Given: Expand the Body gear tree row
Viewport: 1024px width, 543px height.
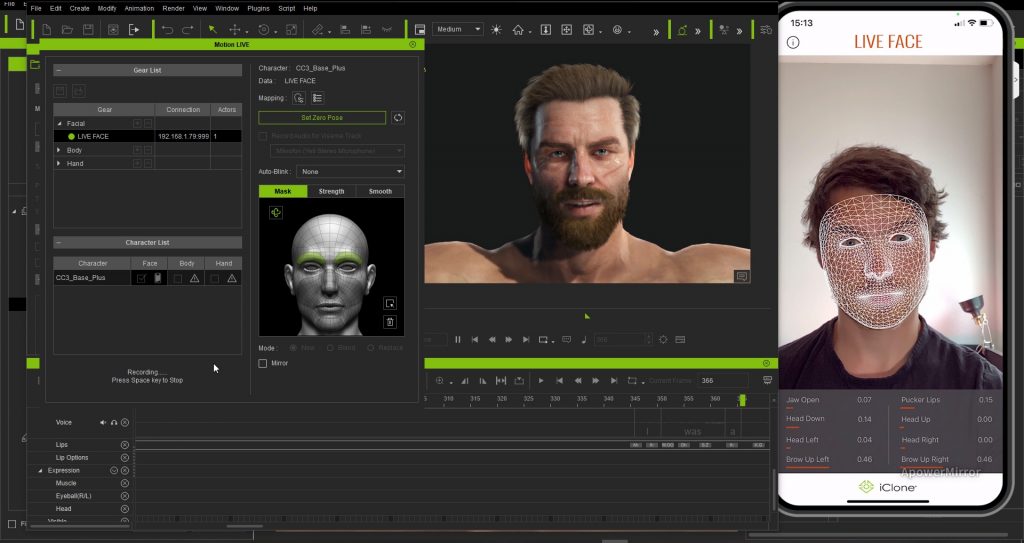Looking at the screenshot, I should (x=59, y=150).
